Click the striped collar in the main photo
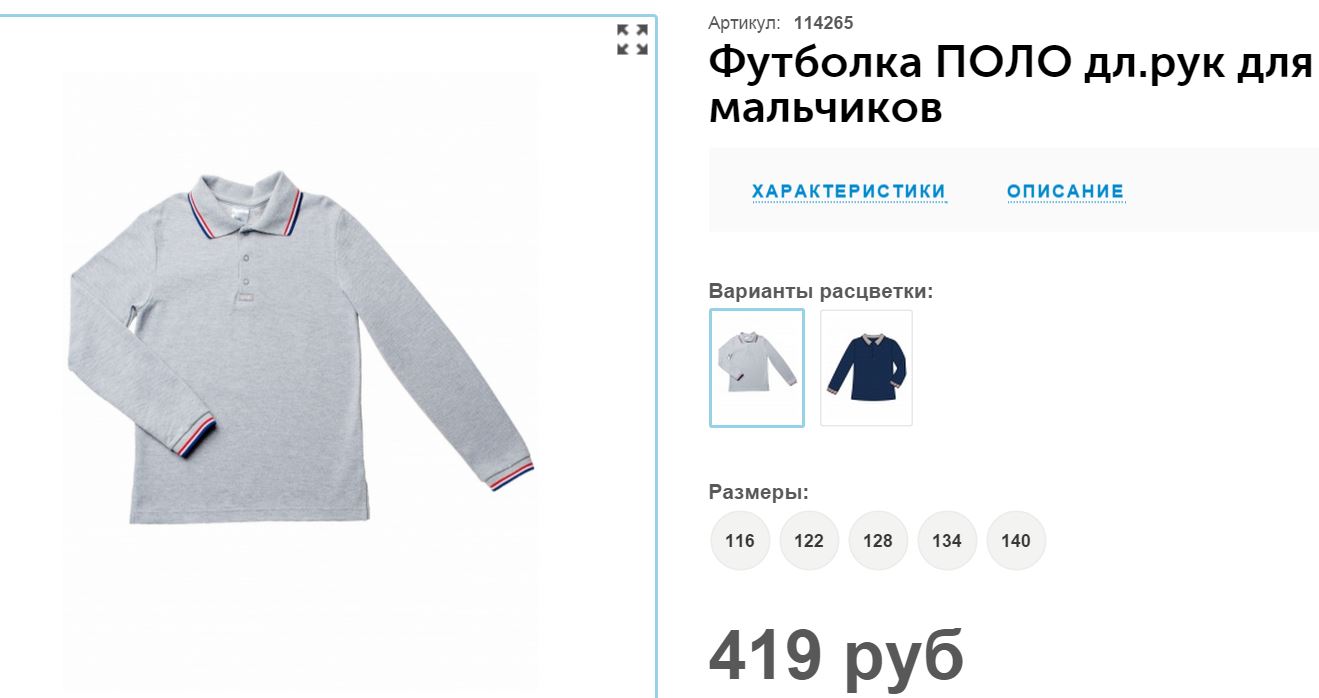Image resolution: width=1319 pixels, height=698 pixels. click(245, 210)
